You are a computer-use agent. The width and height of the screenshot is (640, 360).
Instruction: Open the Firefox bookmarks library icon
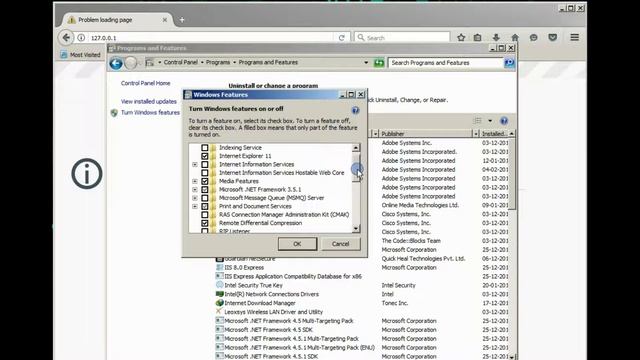pyautogui.click(x=478, y=38)
